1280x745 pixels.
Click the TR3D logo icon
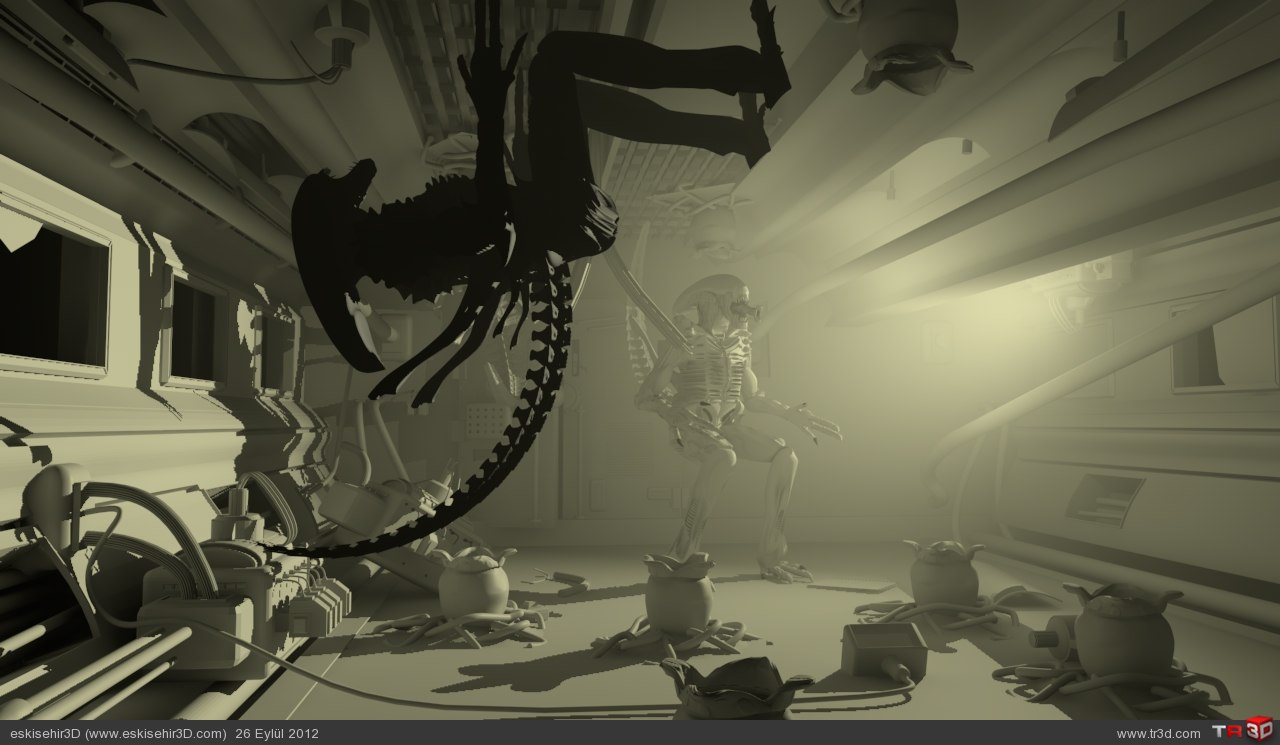tap(1241, 731)
